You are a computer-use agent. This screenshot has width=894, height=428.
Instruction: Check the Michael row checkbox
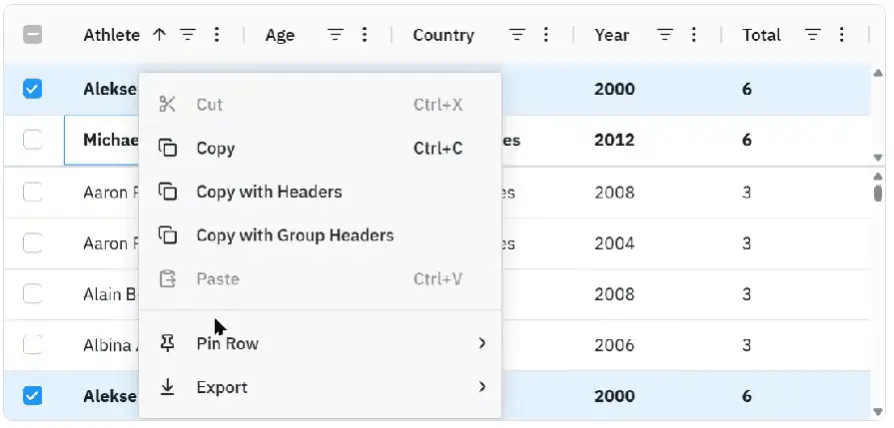(x=33, y=140)
